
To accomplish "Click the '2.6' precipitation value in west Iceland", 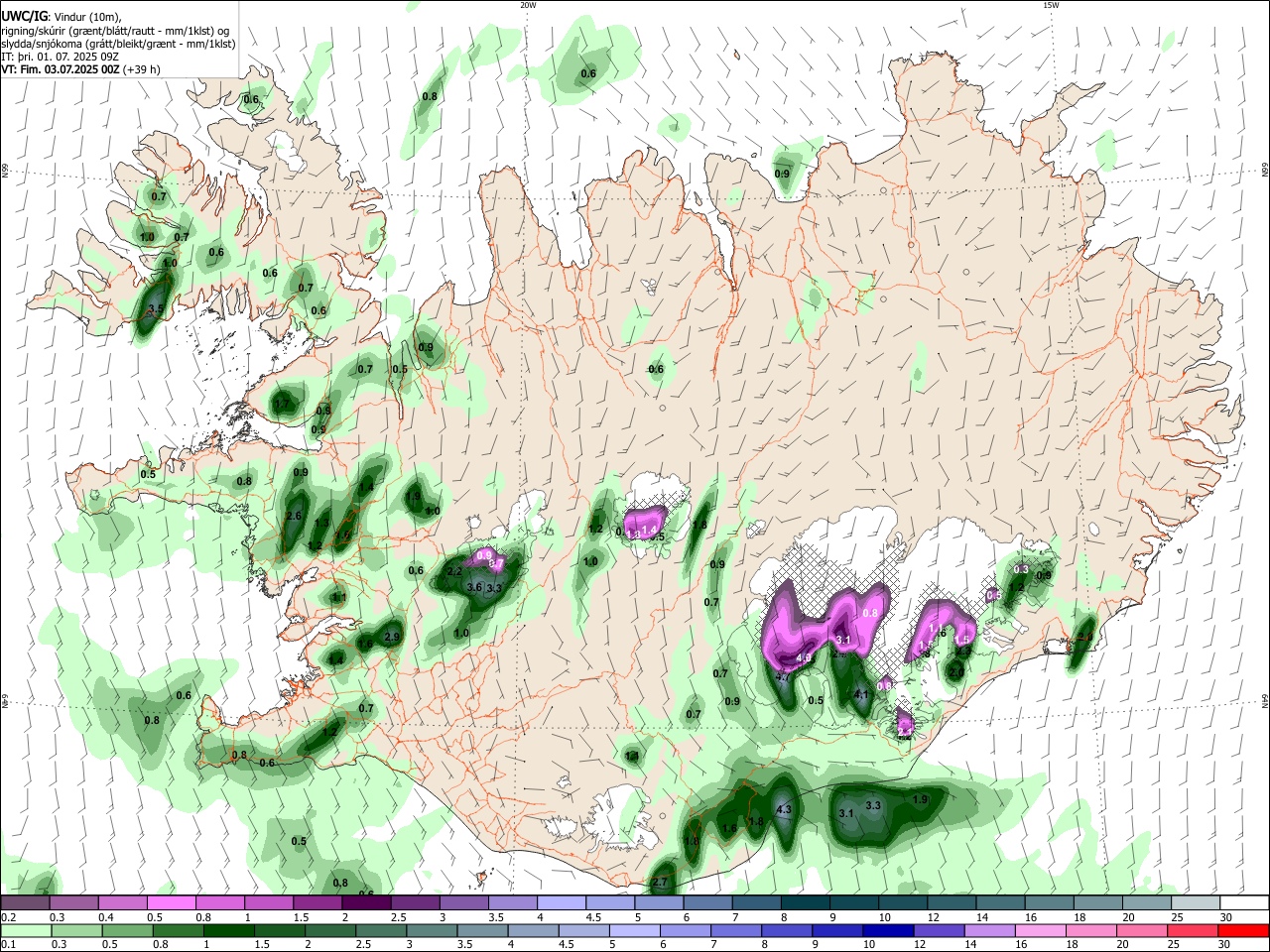I will (x=294, y=517).
